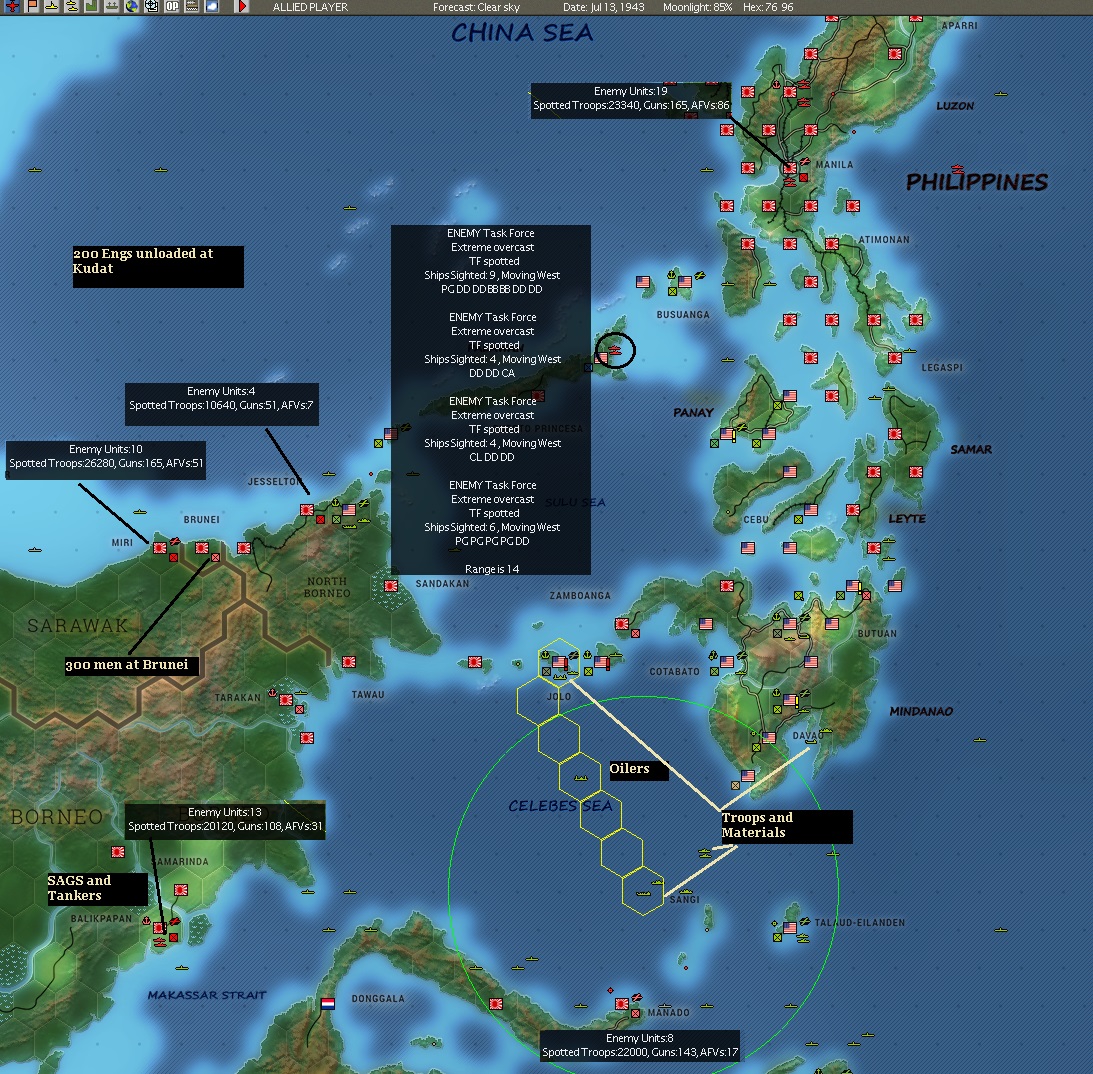Toggle the road and rail display icon
This screenshot has width=1093, height=1074.
[192, 6]
